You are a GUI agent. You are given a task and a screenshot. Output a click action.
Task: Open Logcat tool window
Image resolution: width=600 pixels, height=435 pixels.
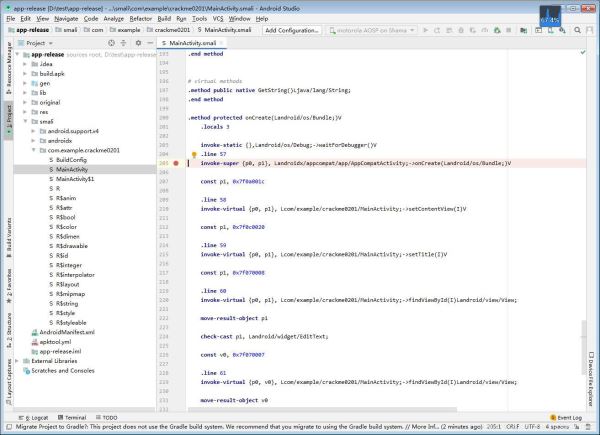point(32,417)
